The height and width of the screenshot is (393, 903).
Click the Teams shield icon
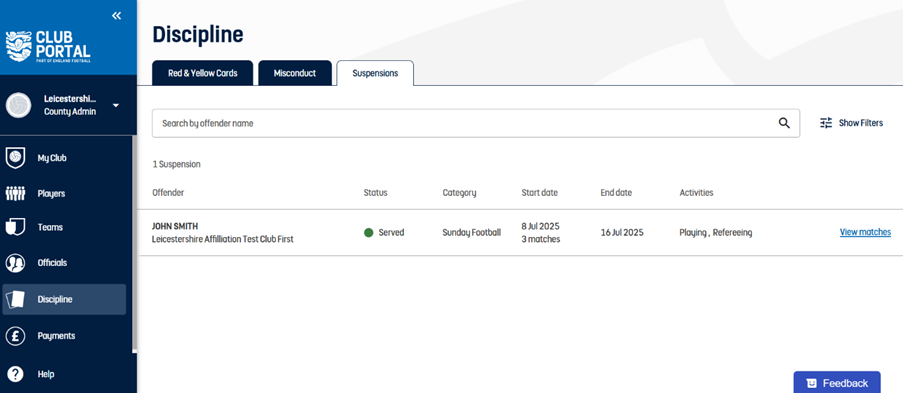tap(15, 227)
